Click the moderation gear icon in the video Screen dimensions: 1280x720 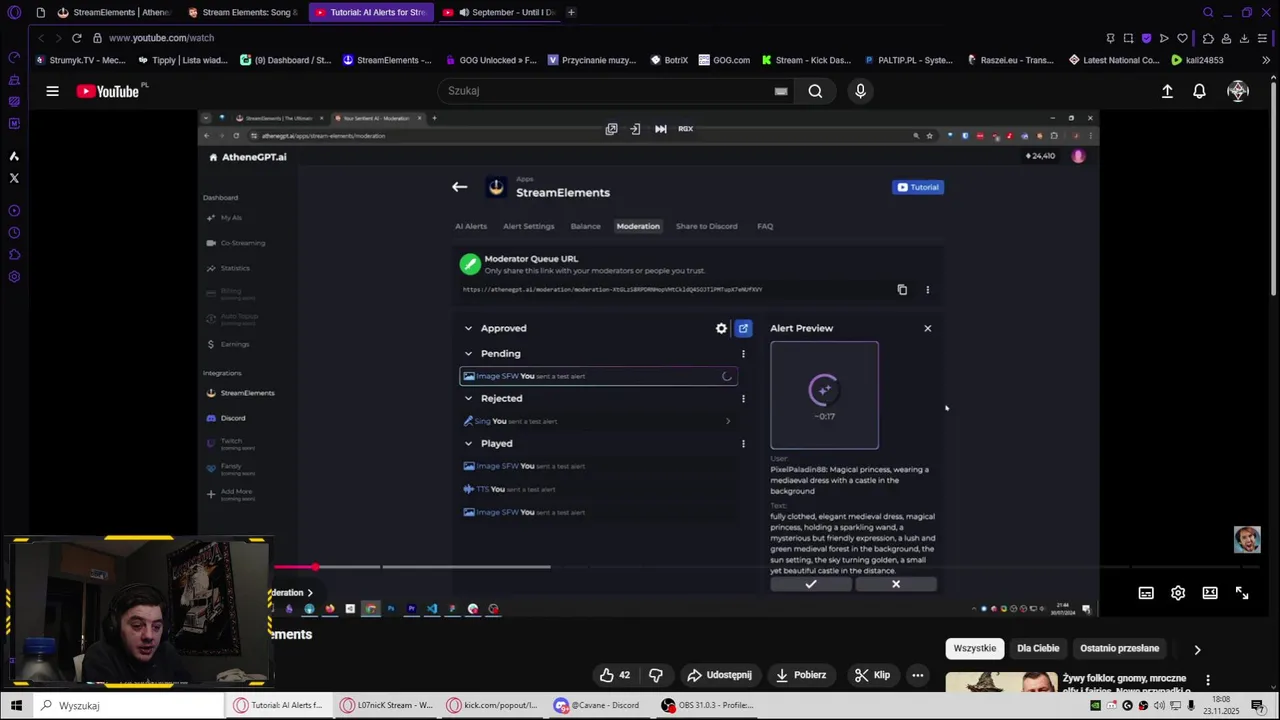tap(721, 328)
